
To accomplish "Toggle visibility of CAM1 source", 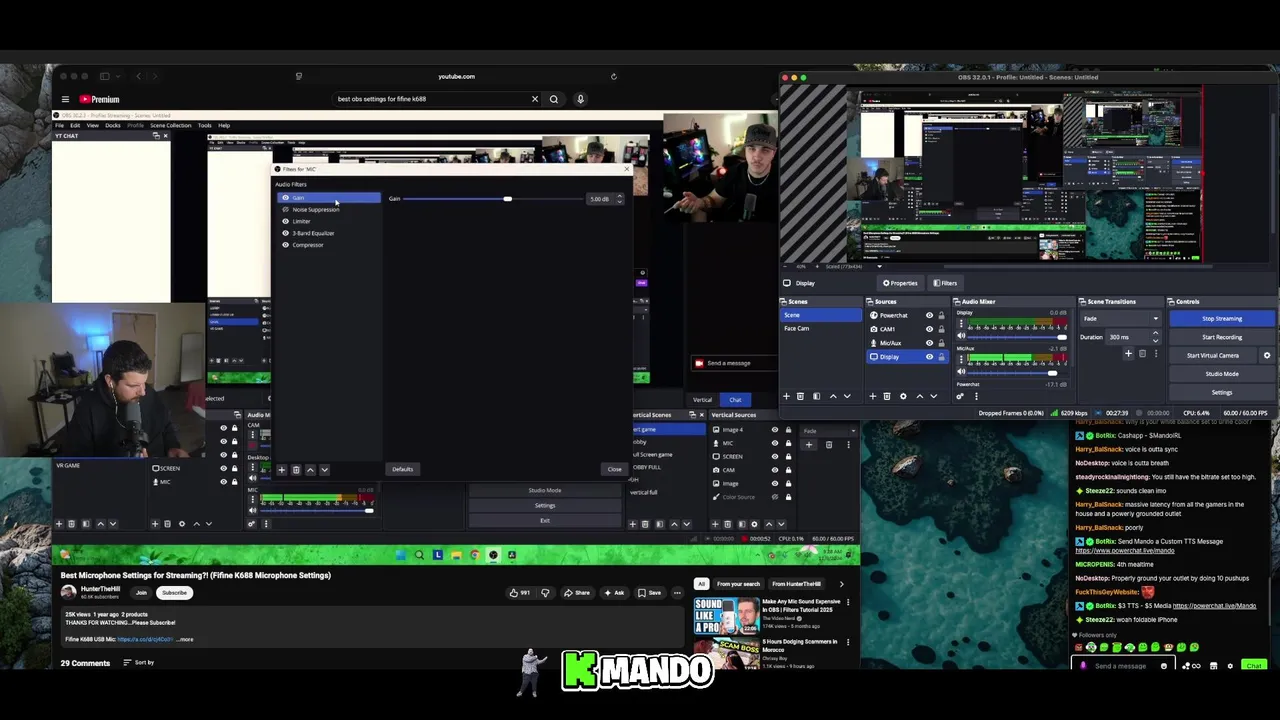I will click(x=929, y=329).
